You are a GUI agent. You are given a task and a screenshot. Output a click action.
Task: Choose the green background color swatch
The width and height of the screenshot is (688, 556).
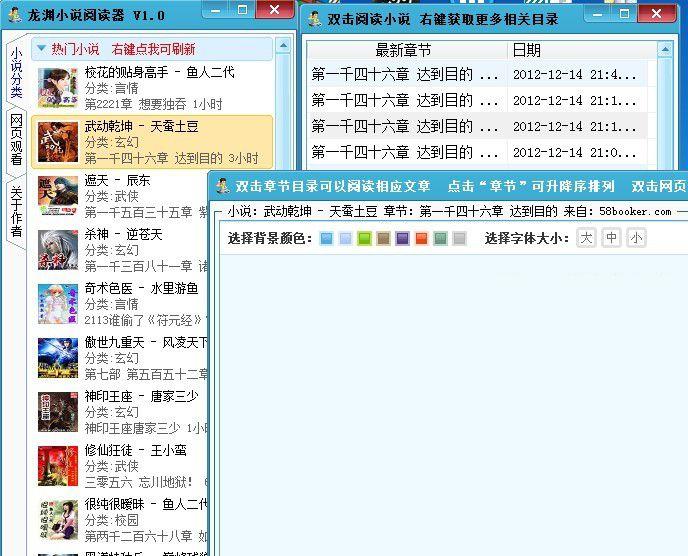pos(364,238)
